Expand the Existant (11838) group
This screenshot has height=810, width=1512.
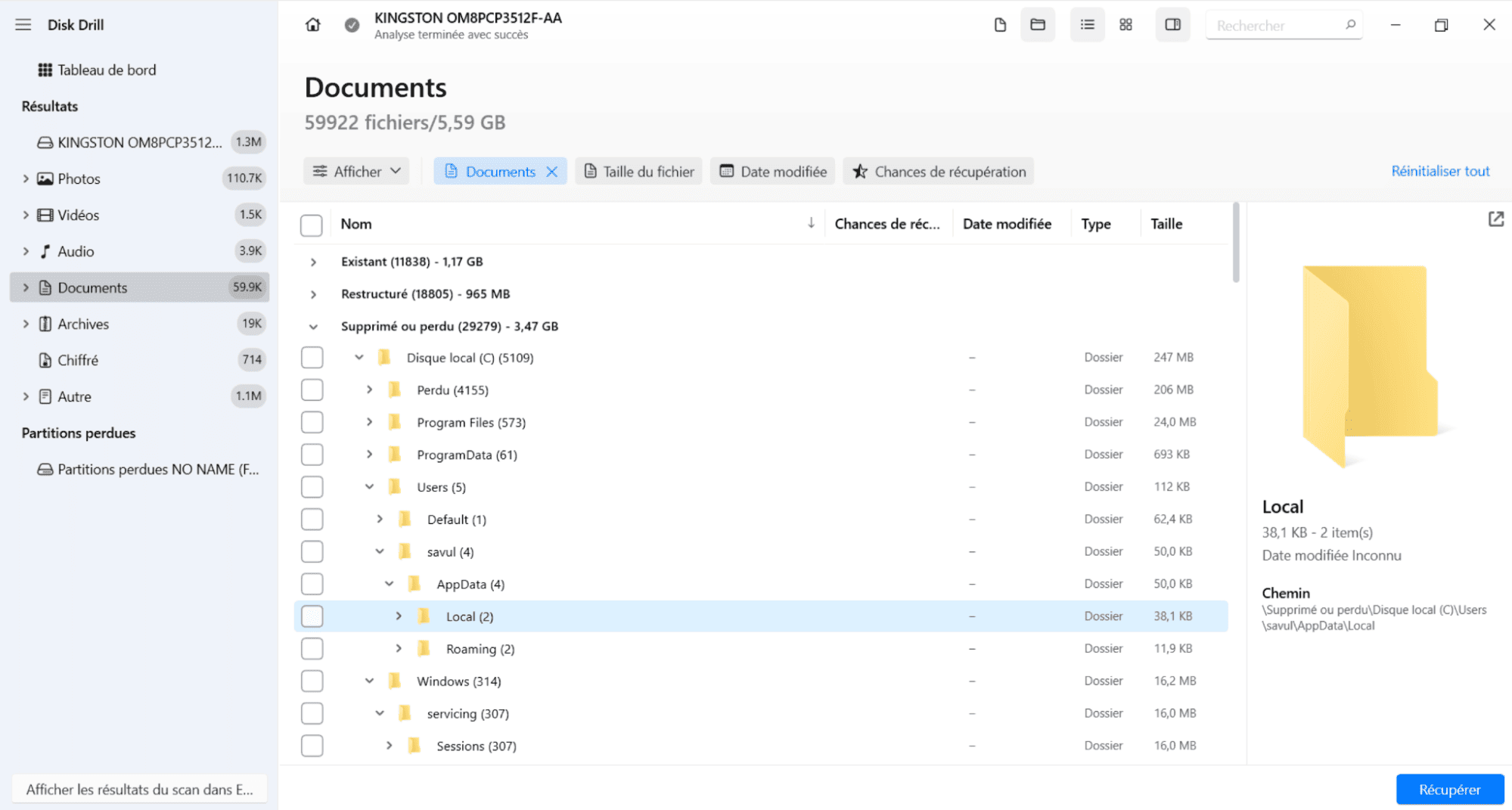click(313, 262)
